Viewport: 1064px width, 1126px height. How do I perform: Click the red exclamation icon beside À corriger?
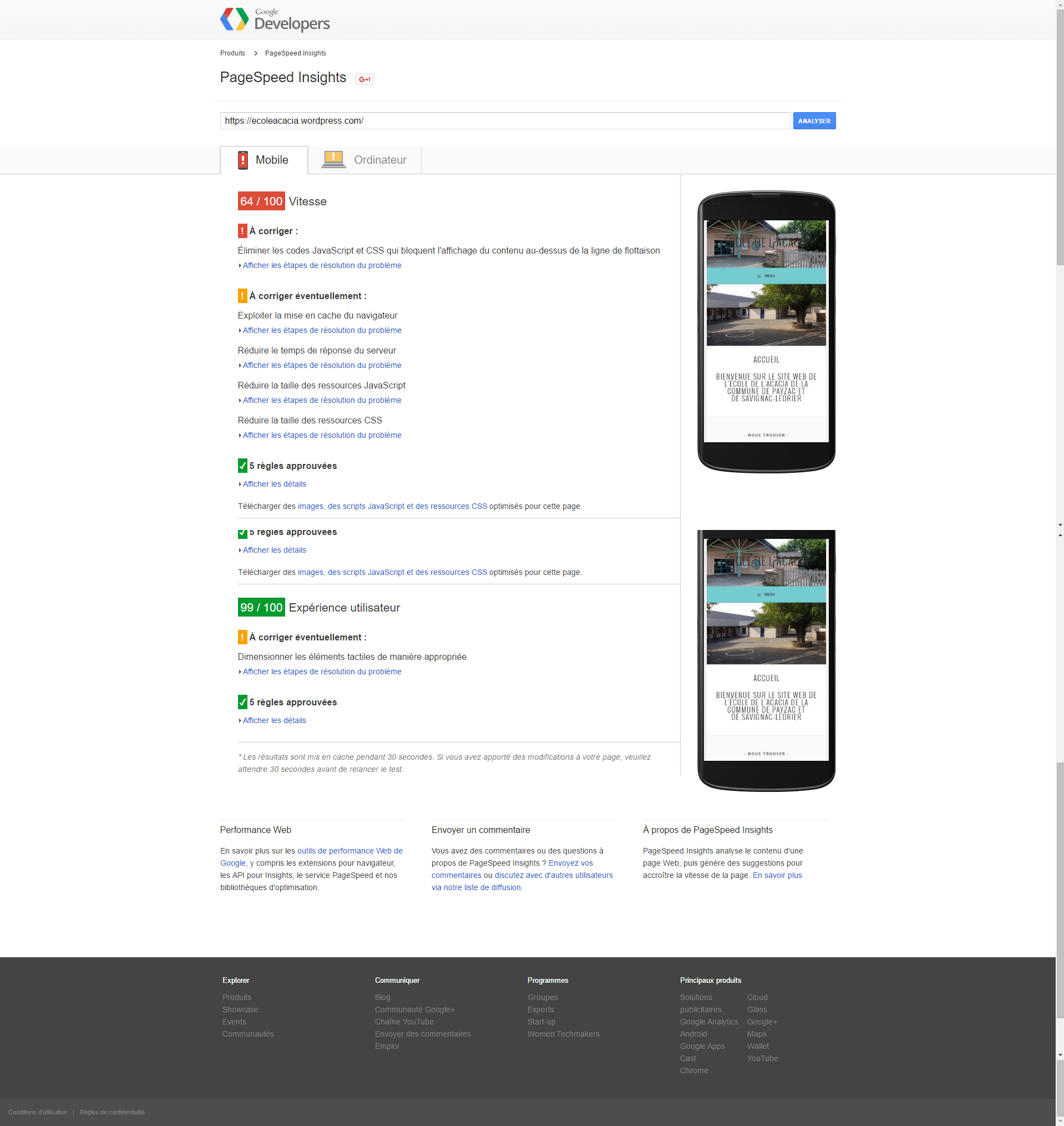242,231
